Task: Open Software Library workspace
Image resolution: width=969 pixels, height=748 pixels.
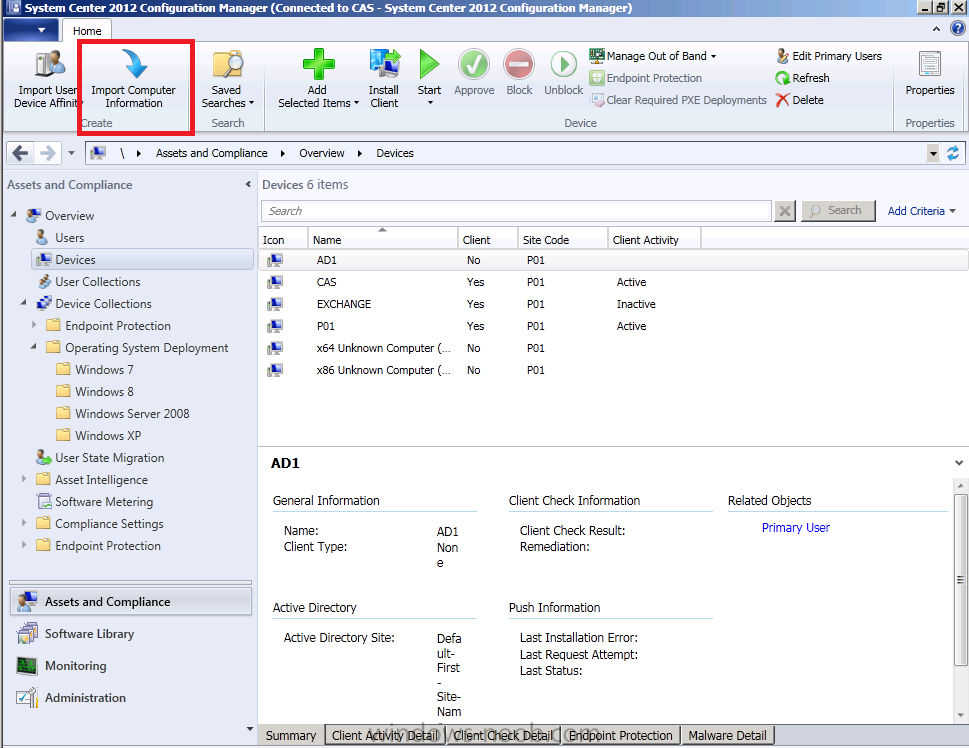Action: tap(131, 634)
